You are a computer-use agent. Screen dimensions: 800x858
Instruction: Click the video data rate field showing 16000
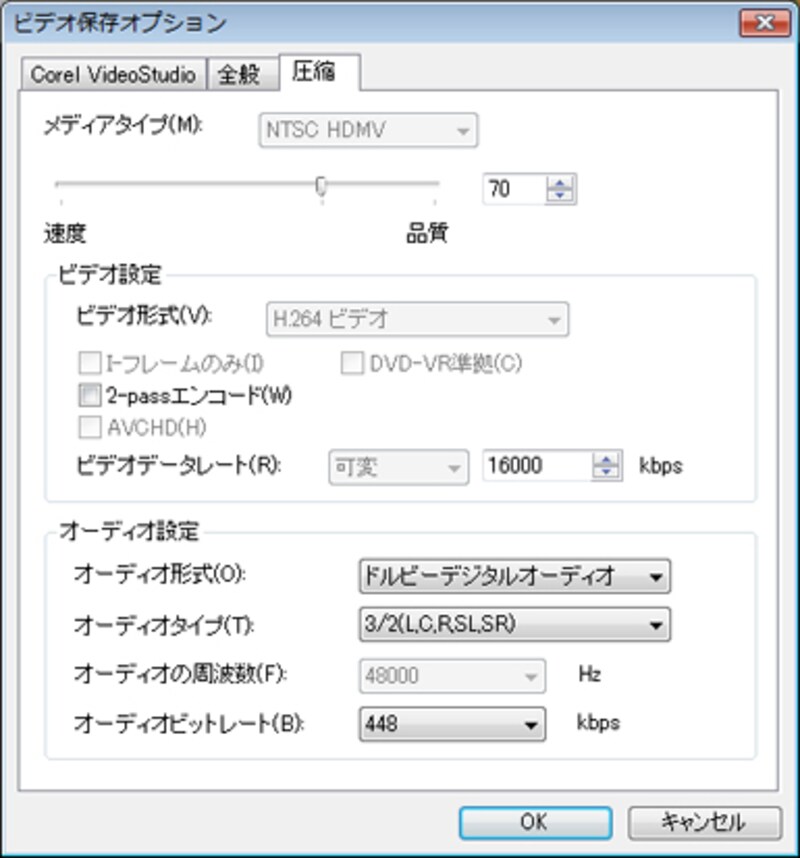537,466
